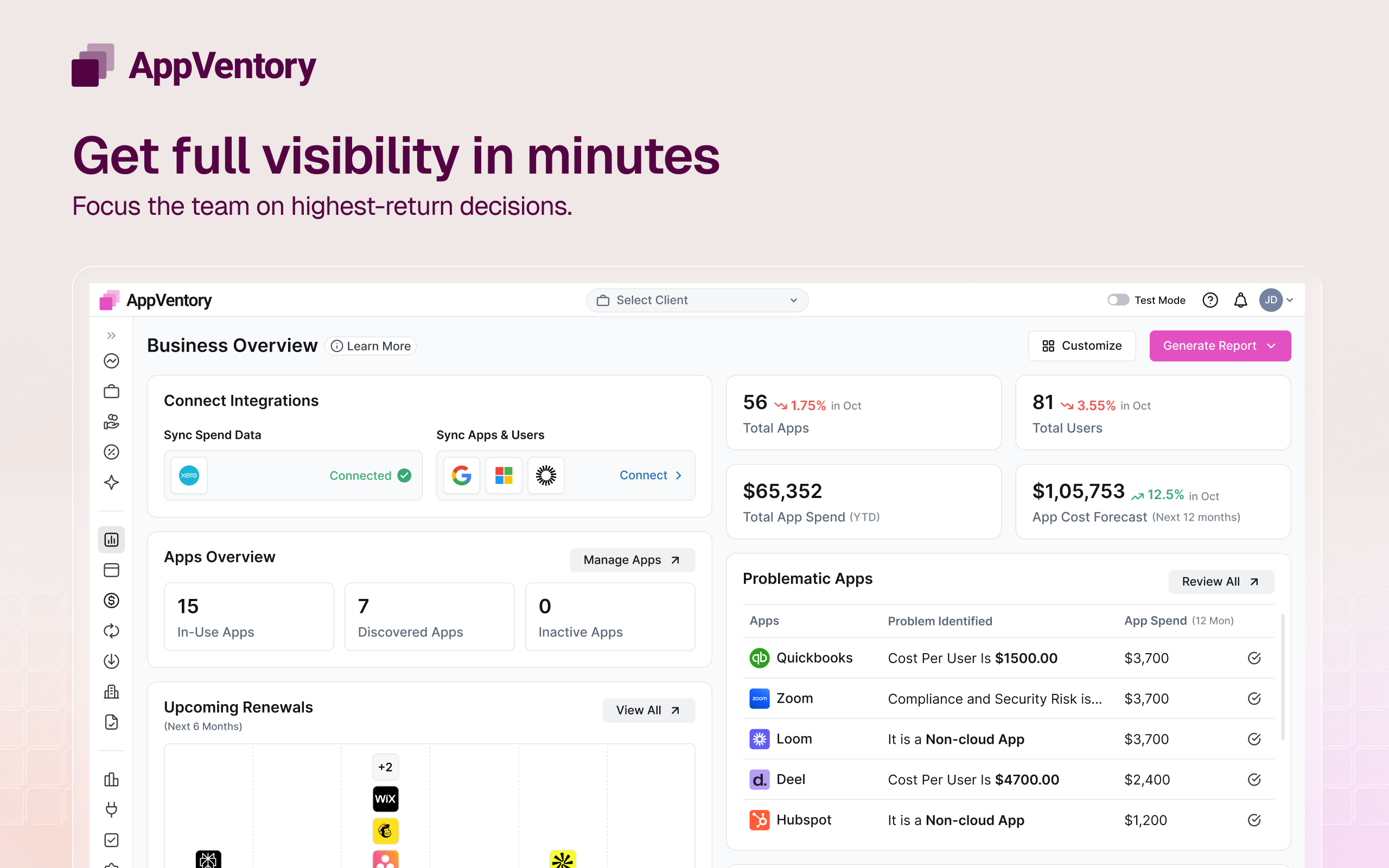Image resolution: width=1389 pixels, height=868 pixels.
Task: Open the hand-with-coins sidebar icon
Action: [x=111, y=422]
